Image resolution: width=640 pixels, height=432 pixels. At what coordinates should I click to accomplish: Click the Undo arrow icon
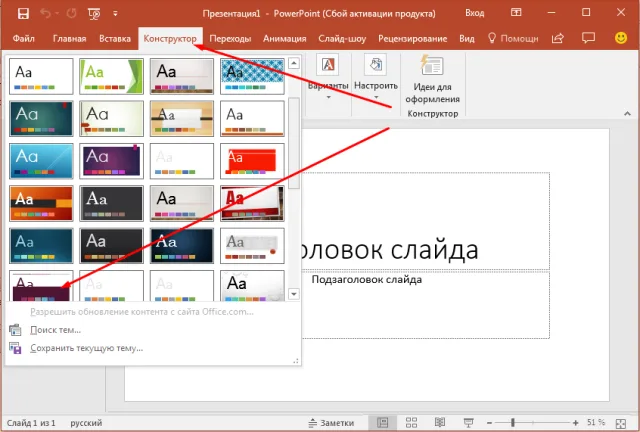click(45, 13)
